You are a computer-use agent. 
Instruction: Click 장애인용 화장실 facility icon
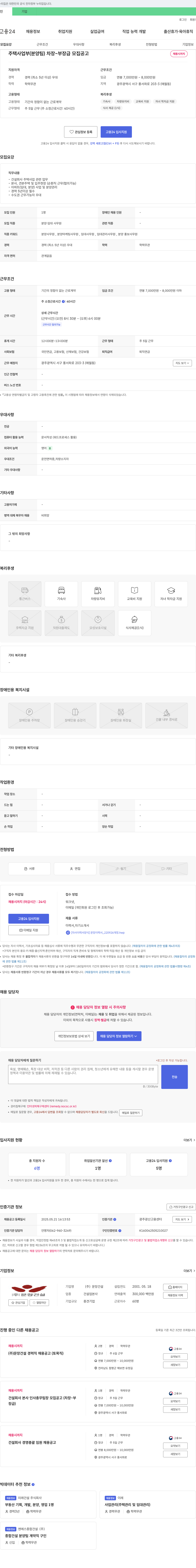[121, 715]
